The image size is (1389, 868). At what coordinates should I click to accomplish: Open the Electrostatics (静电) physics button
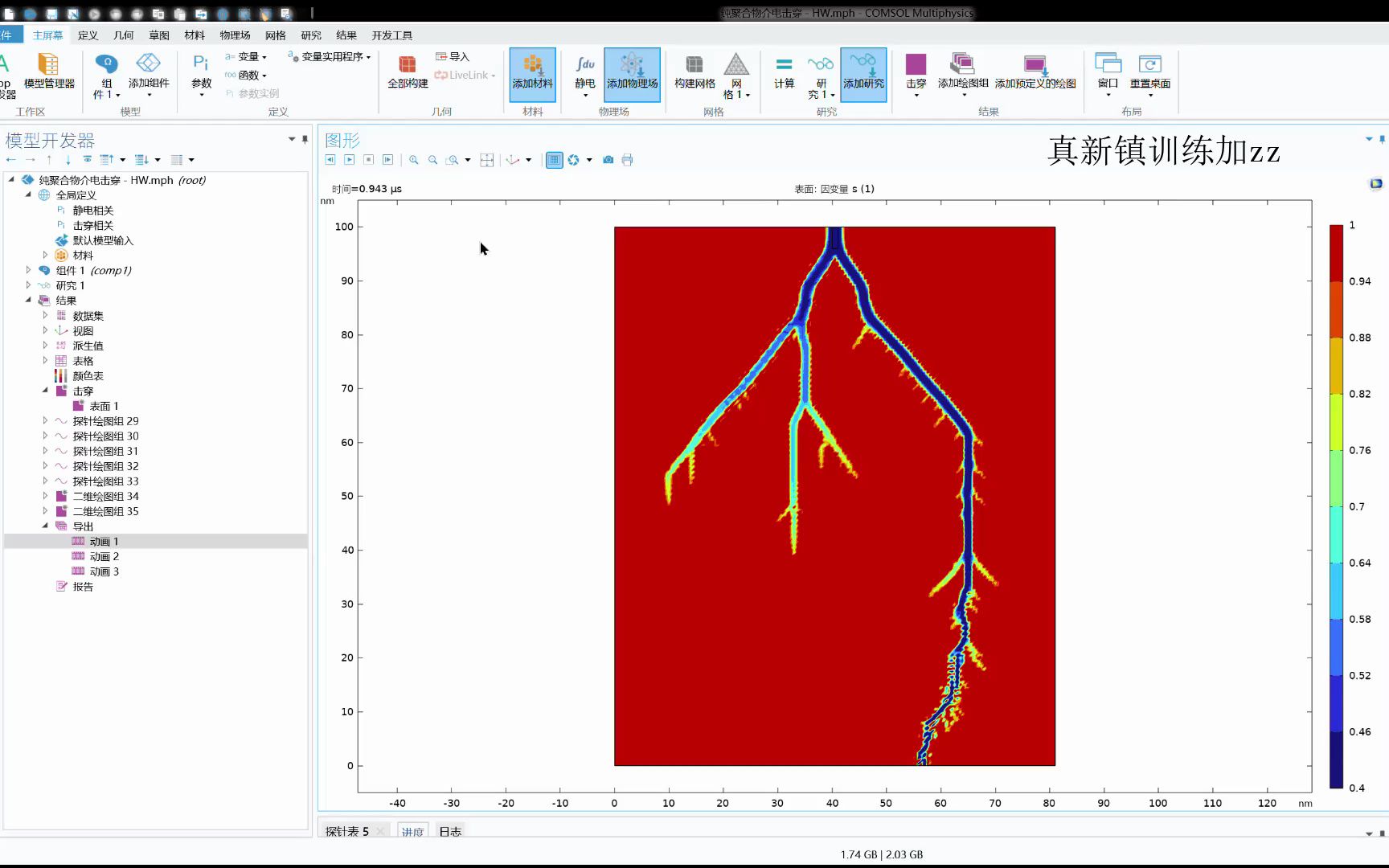pos(585,74)
